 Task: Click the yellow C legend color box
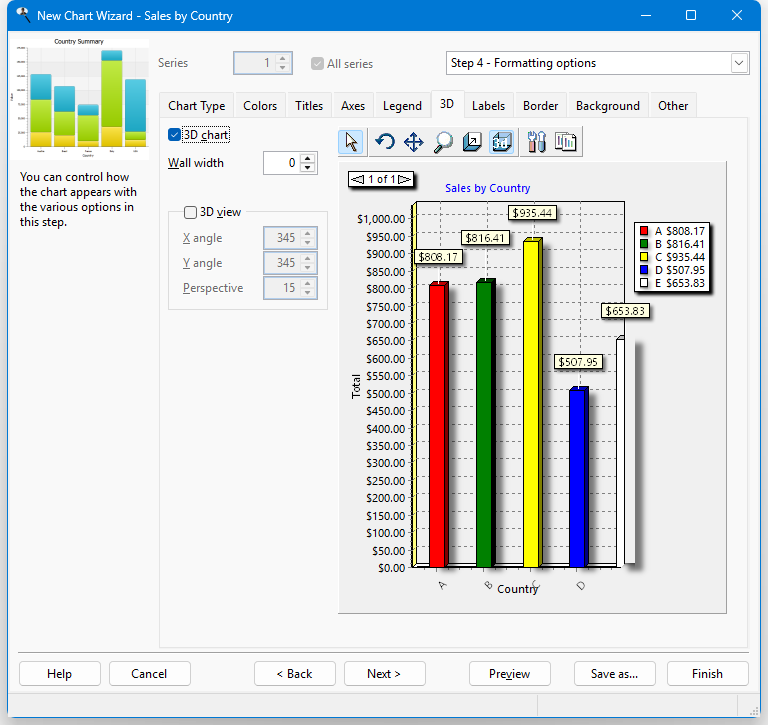tap(645, 257)
